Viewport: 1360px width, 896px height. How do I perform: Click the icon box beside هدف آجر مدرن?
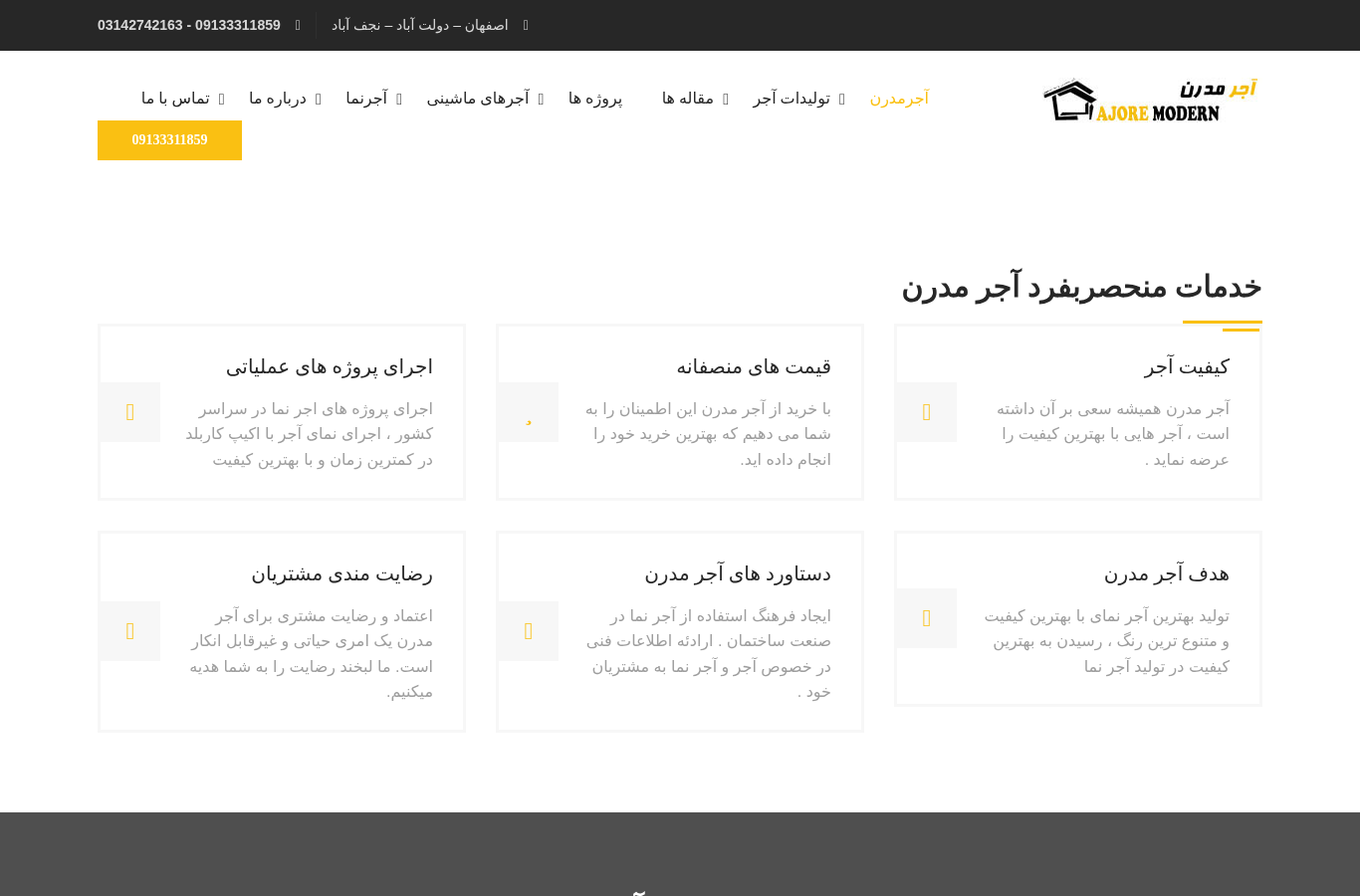pyautogui.click(x=926, y=618)
